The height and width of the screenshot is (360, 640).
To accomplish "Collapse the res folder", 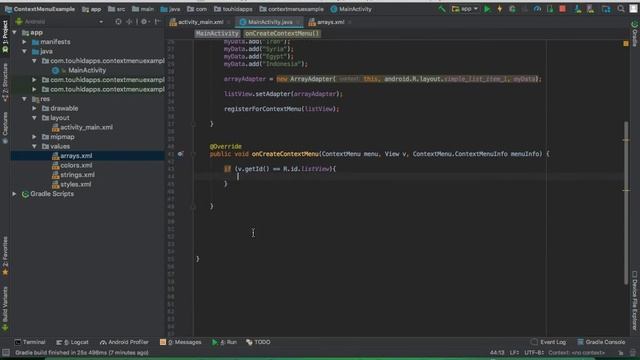I will coord(24,99).
